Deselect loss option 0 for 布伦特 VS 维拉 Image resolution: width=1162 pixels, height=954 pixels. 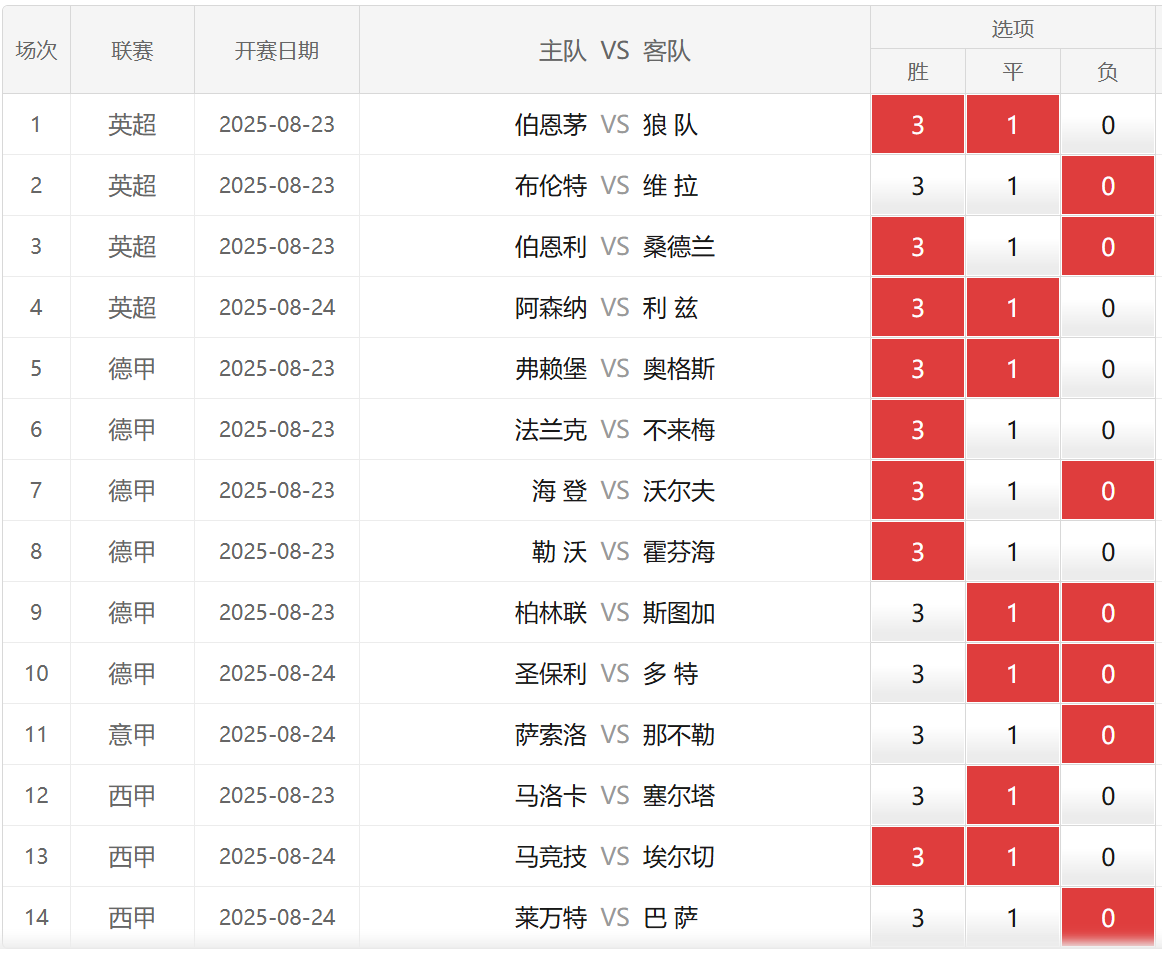pyautogui.click(x=1107, y=185)
